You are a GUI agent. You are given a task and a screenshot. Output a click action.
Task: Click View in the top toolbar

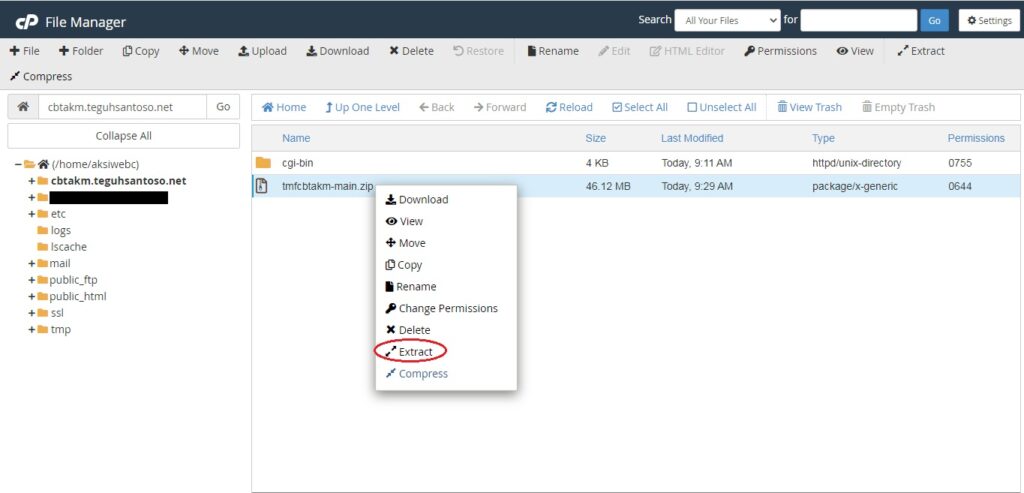tap(855, 51)
